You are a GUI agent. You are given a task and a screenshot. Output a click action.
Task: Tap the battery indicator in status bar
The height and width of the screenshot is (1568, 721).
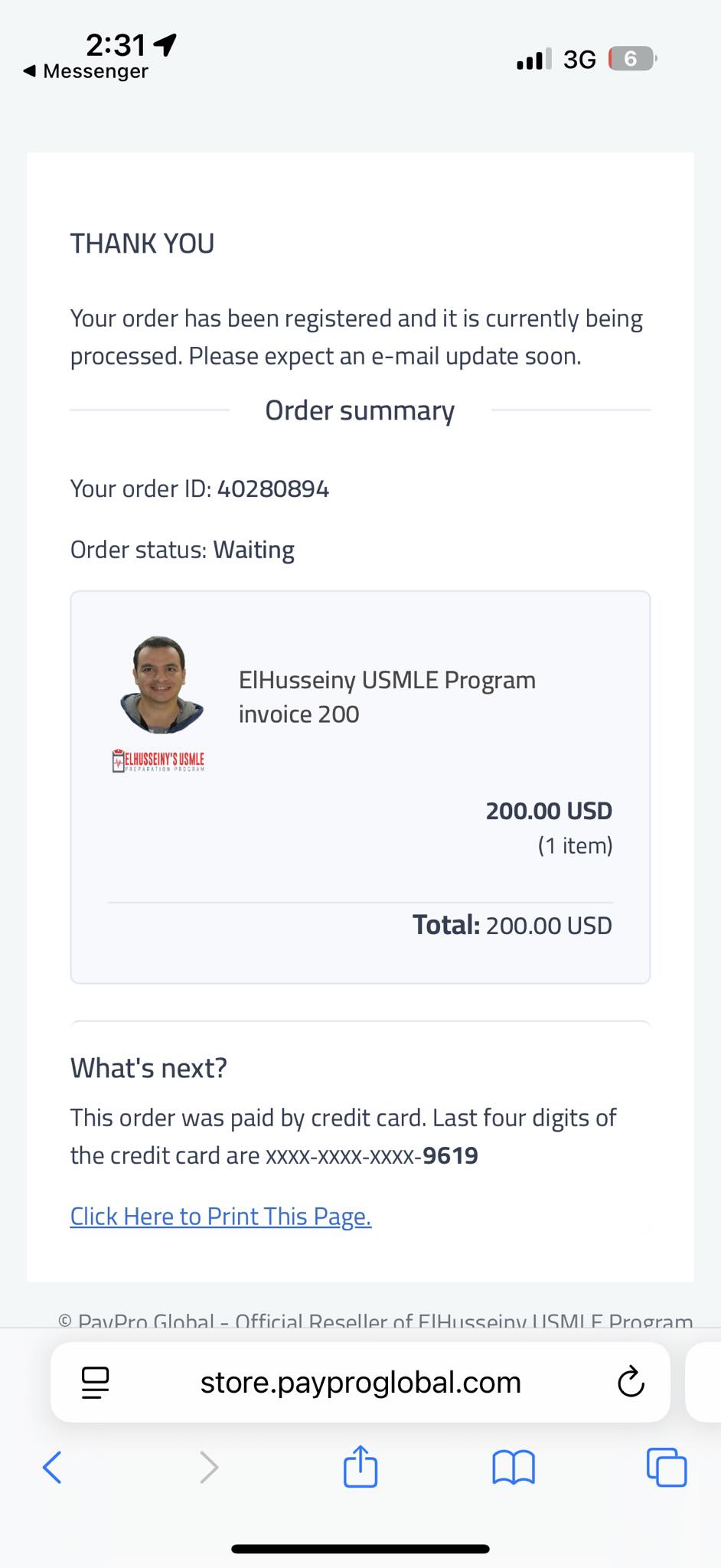631,59
